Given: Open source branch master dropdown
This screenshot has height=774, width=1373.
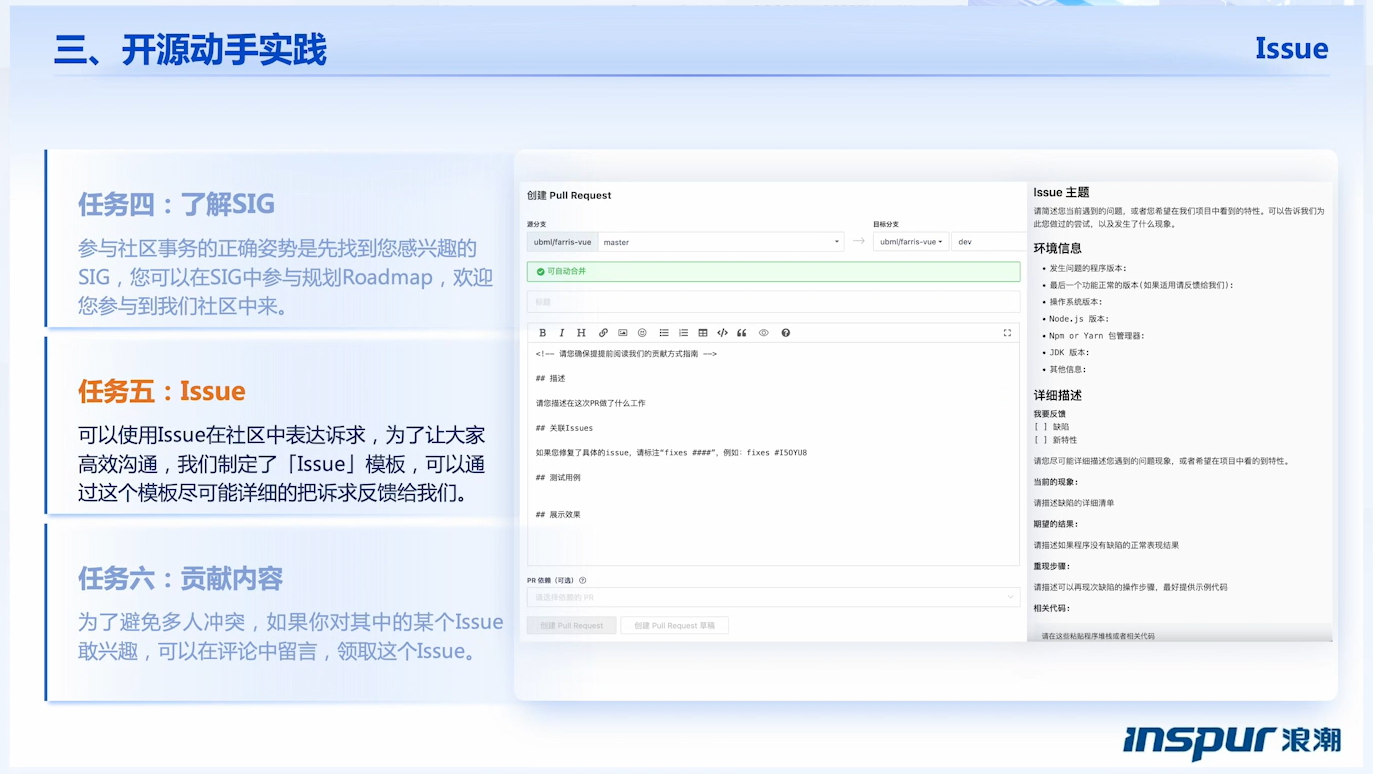Looking at the screenshot, I should 721,242.
